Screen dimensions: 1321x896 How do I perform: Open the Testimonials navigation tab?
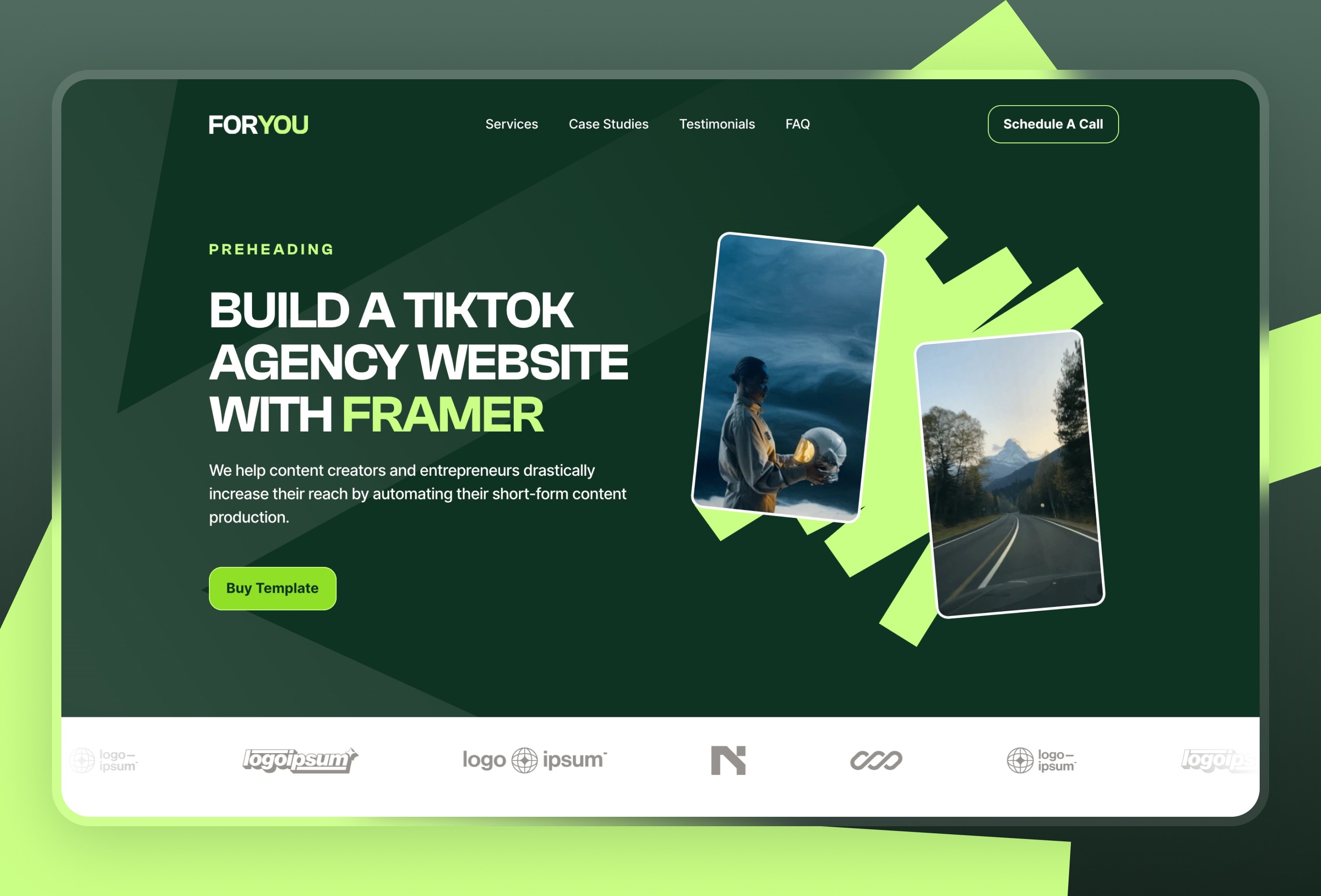click(x=716, y=124)
